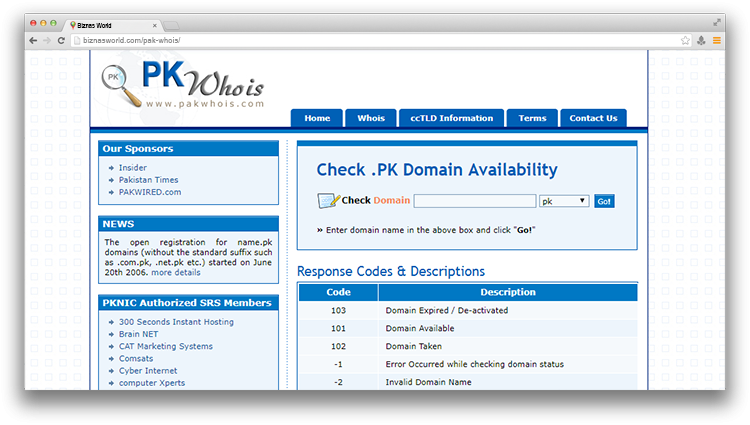The height and width of the screenshot is (425, 750).
Task: Switch to the ccTLD Information tab
Action: [x=451, y=118]
